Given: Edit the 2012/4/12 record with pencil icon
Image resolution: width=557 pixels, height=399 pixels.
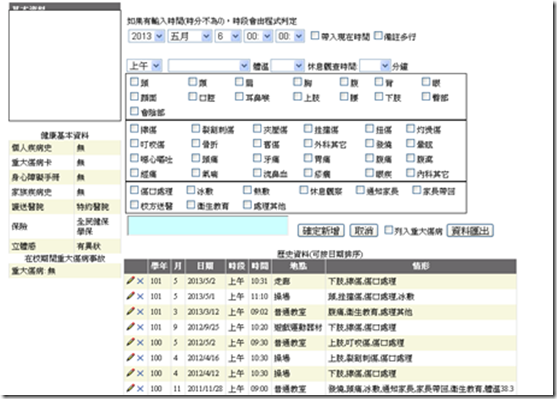Looking at the screenshot, I should click(x=130, y=373).
